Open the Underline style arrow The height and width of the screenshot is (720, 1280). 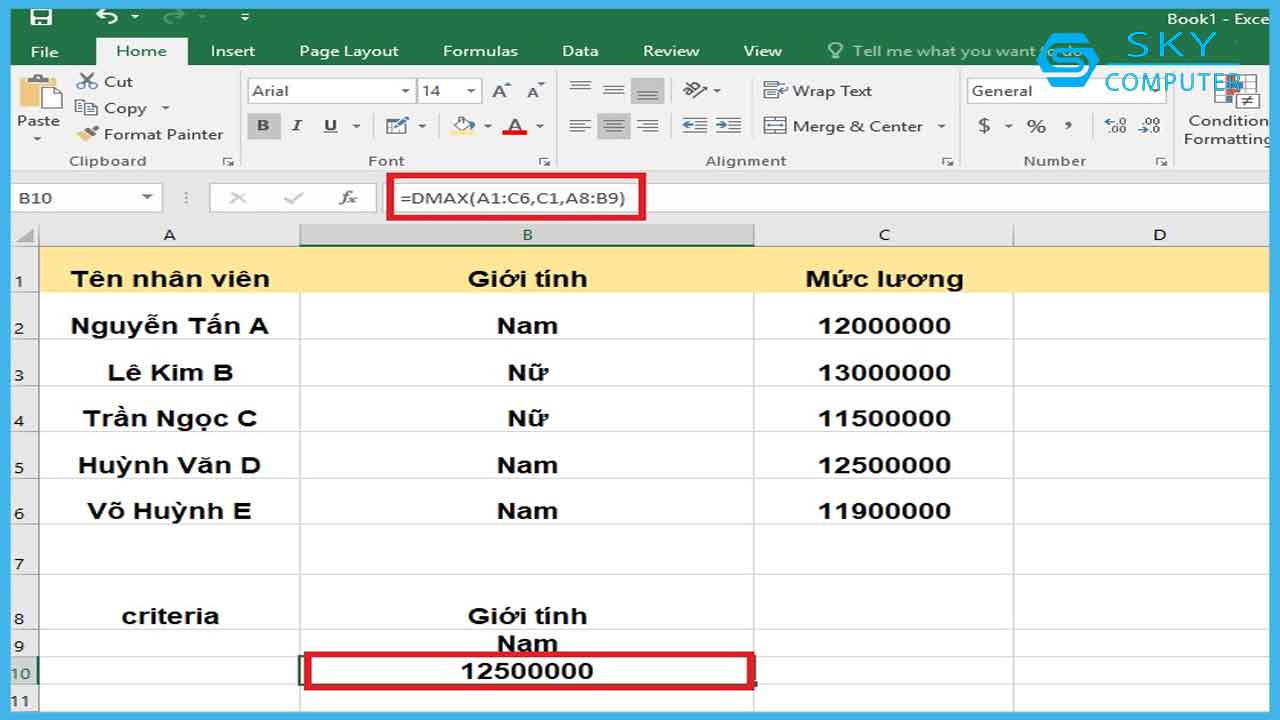356,126
